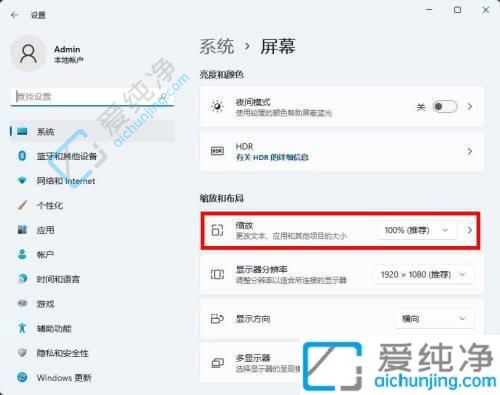This screenshot has height=395, width=500.
Task: Click the 系统 monitor icon in sidebar
Action: [22, 131]
